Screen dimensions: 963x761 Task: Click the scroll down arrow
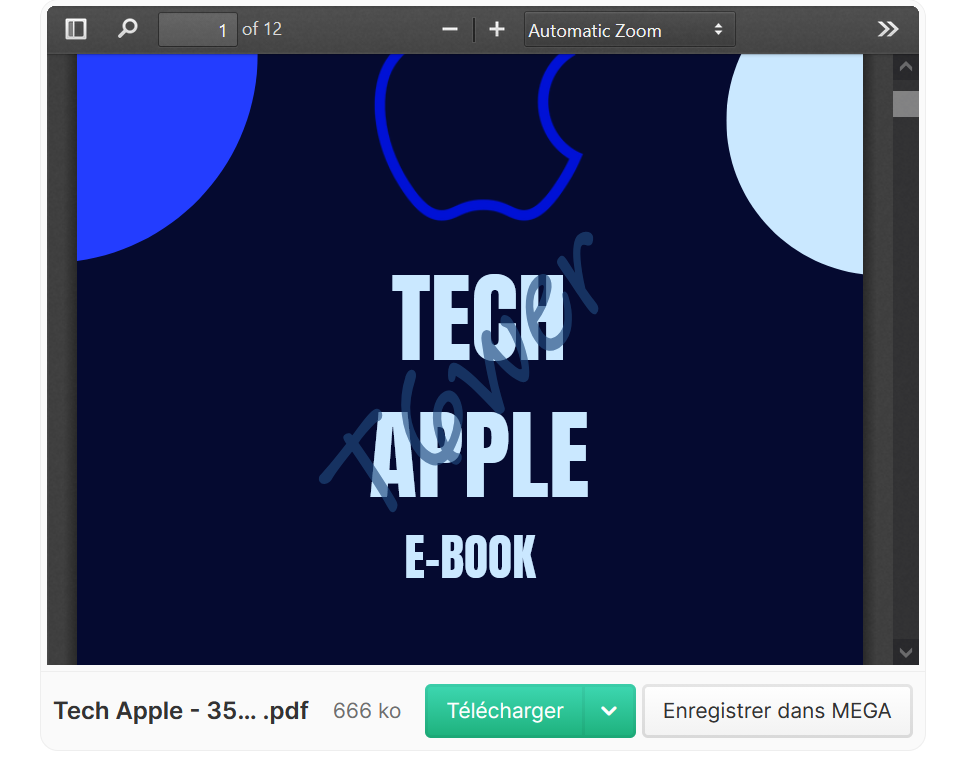point(906,652)
